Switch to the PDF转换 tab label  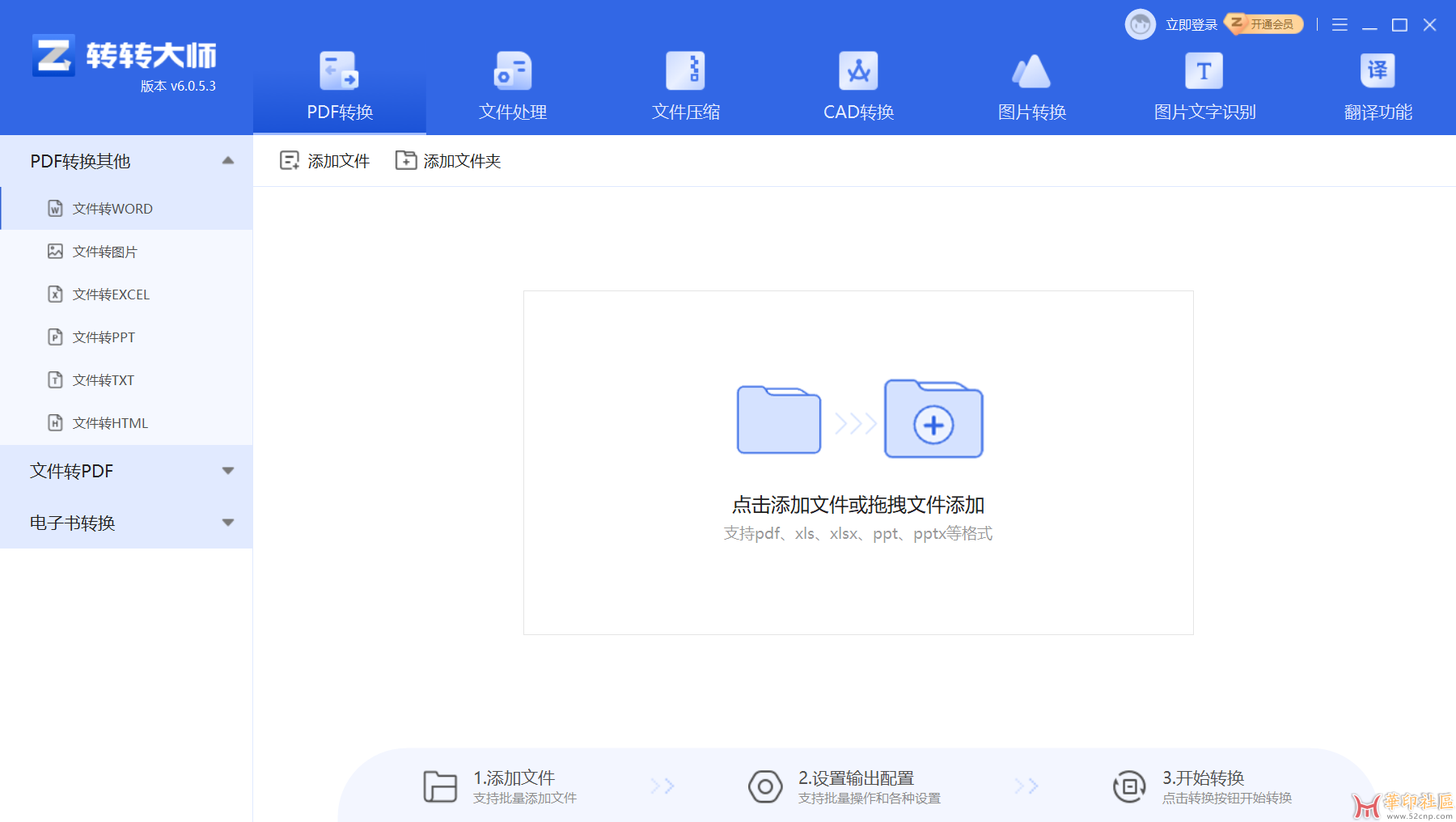340,112
